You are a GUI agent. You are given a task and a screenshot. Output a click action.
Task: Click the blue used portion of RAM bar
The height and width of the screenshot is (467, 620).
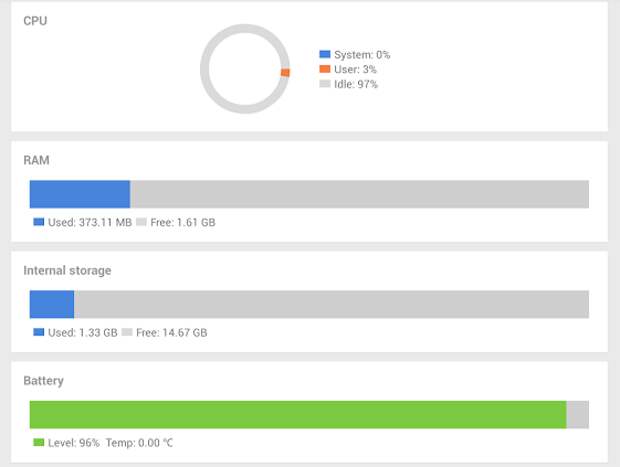(x=80, y=194)
